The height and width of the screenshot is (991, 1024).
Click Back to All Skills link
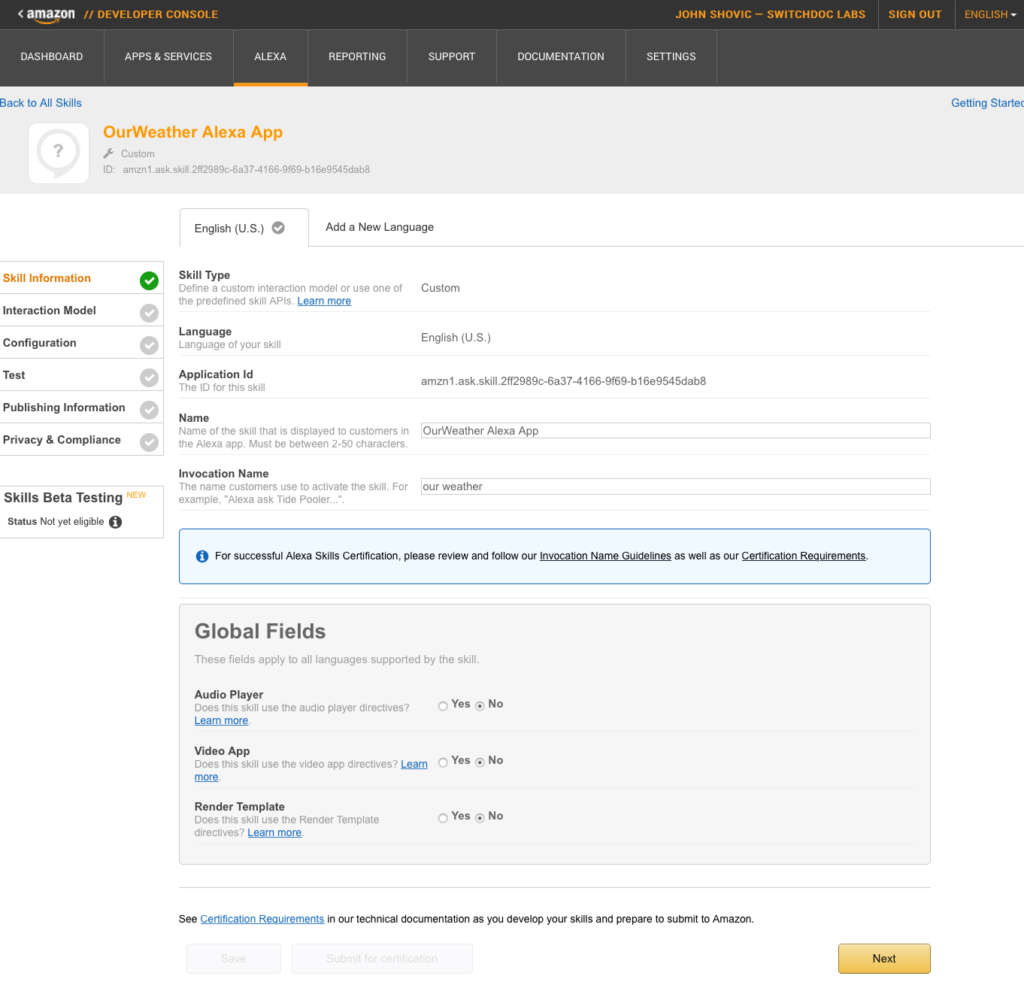click(40, 103)
